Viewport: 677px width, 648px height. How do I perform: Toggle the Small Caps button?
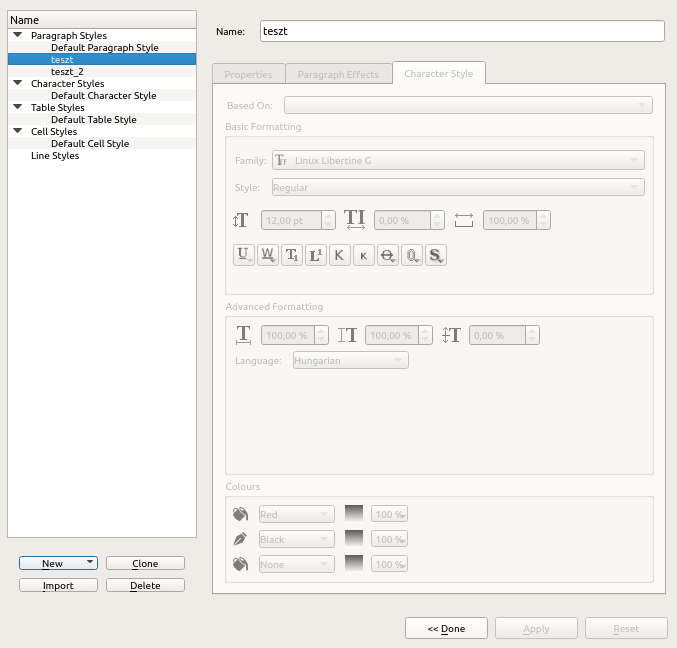point(363,255)
